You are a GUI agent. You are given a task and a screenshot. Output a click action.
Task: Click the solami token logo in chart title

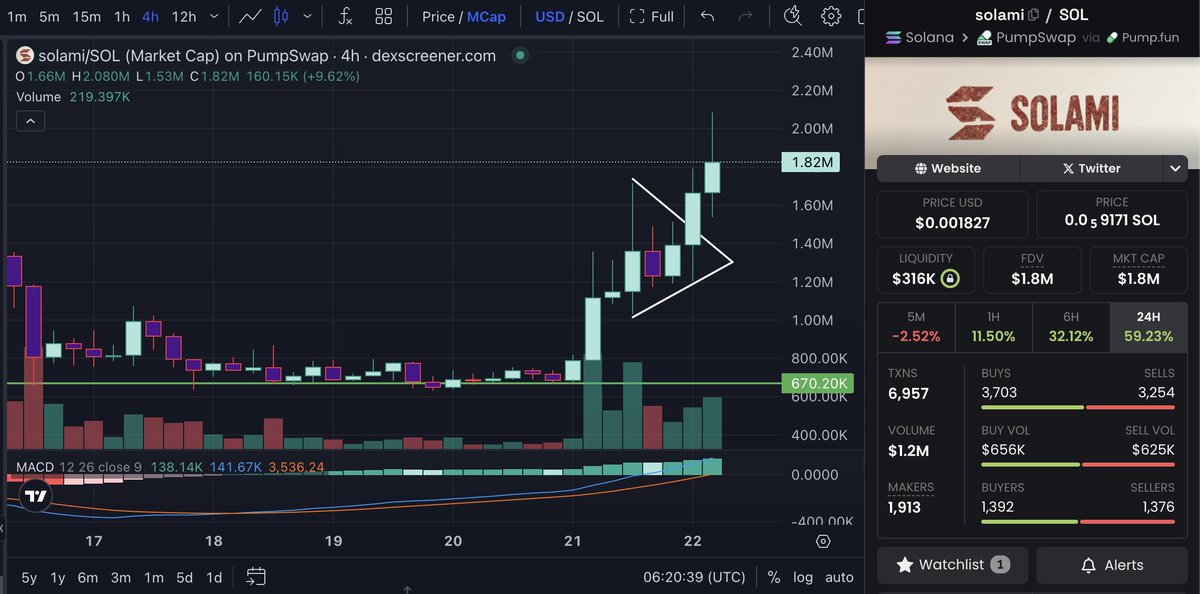(x=25, y=56)
